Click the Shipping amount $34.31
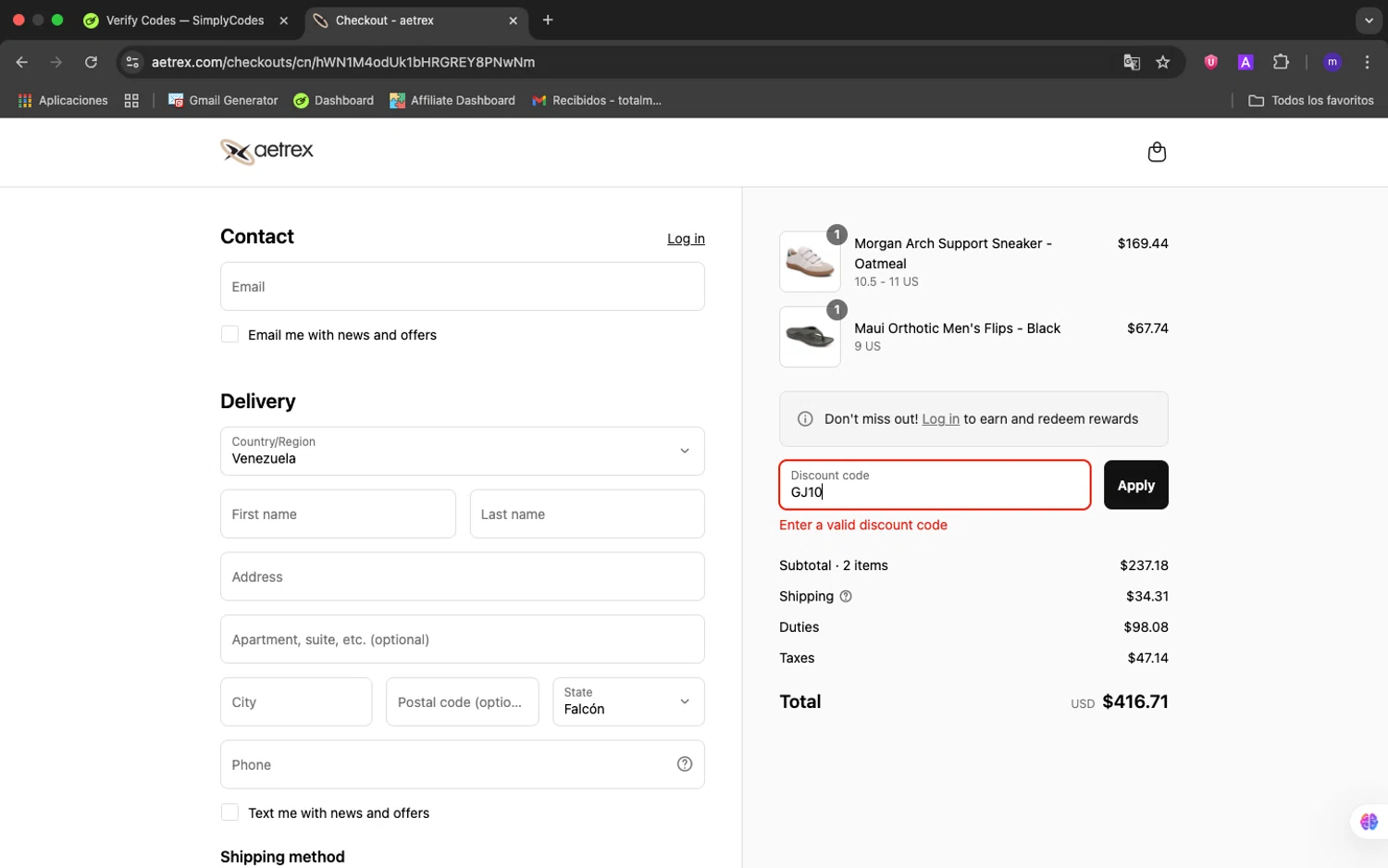1388x868 pixels. [1147, 597]
